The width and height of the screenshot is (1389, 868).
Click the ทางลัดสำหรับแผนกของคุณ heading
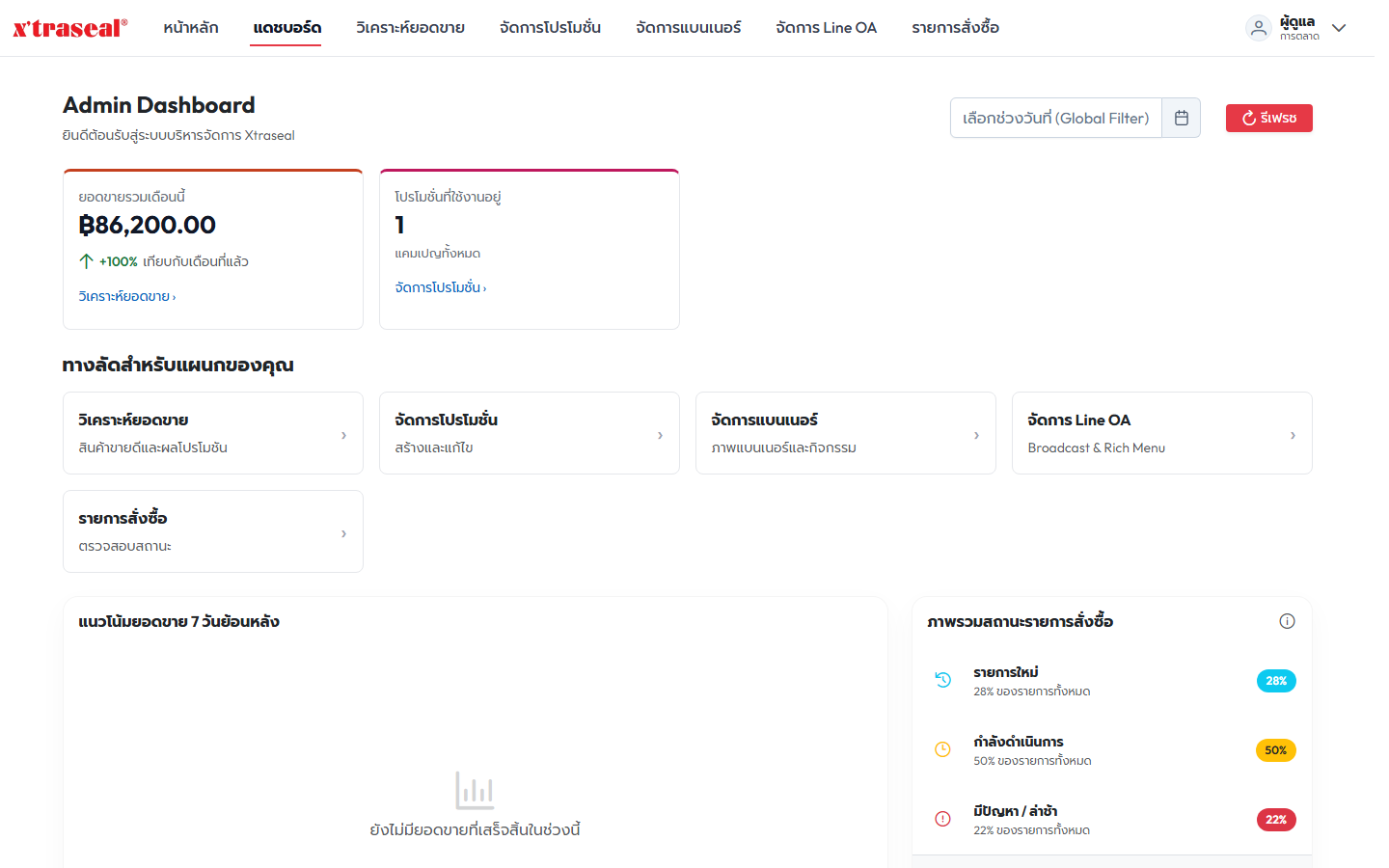178,365
